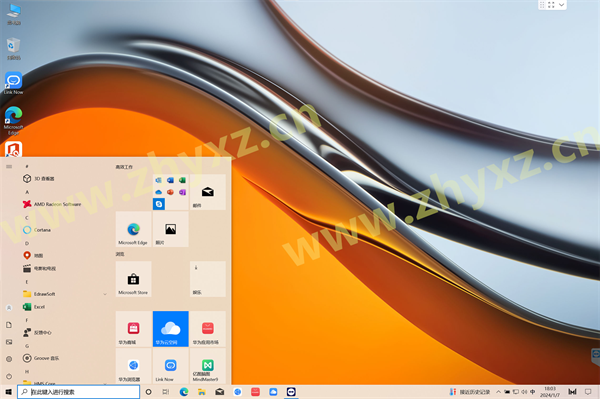Open the notification center icon
This screenshot has height=399, width=600.
[x=588, y=392]
